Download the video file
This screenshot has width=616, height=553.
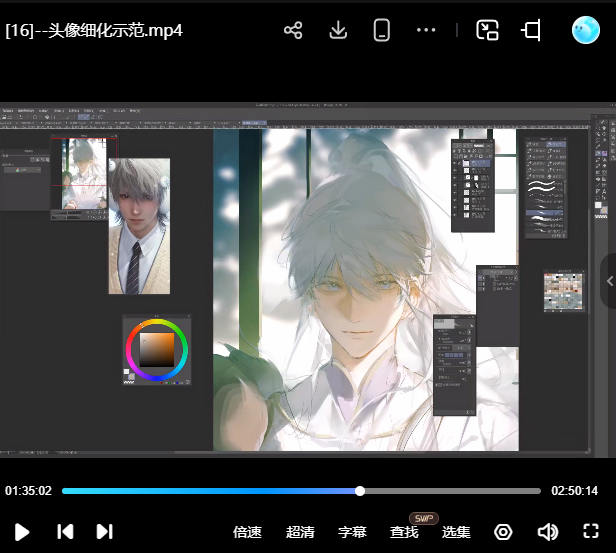pyautogui.click(x=338, y=30)
